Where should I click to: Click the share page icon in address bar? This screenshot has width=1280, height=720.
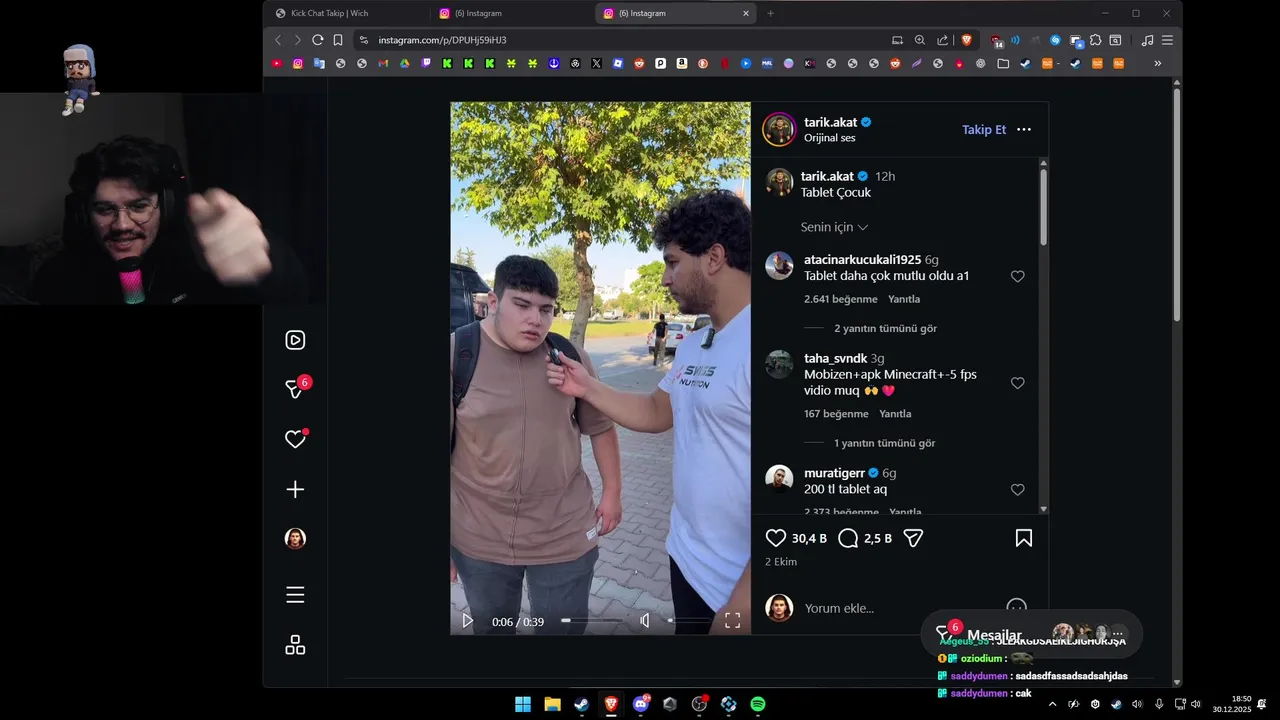point(942,40)
